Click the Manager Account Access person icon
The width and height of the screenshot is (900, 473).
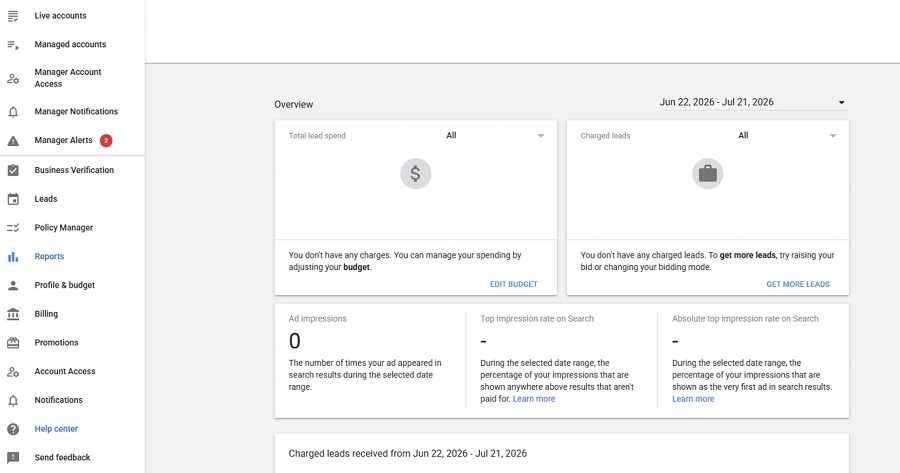pyautogui.click(x=13, y=79)
